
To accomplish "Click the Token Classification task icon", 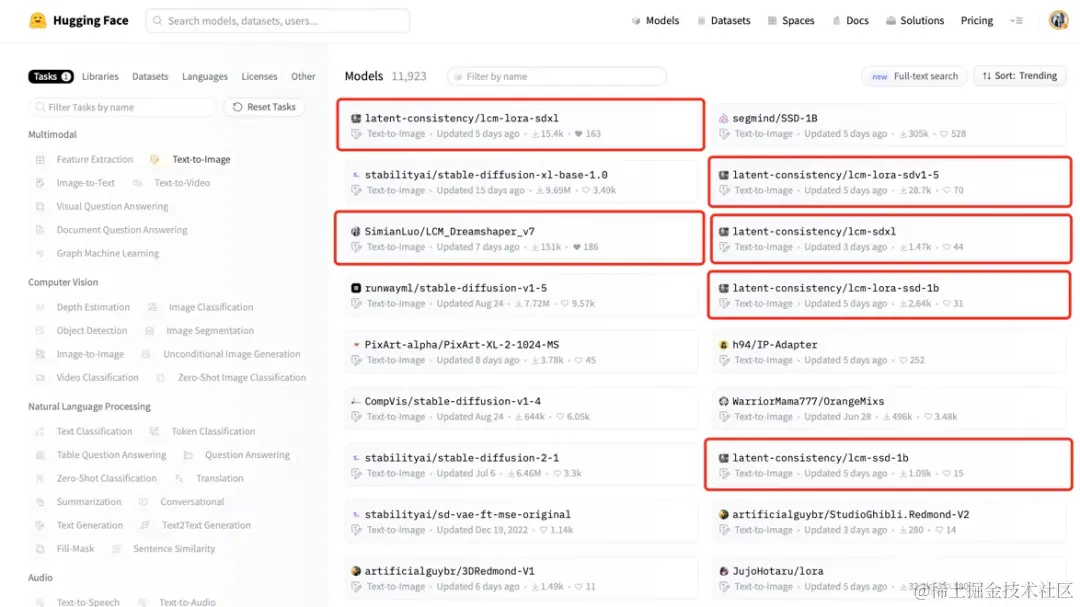I will [154, 431].
